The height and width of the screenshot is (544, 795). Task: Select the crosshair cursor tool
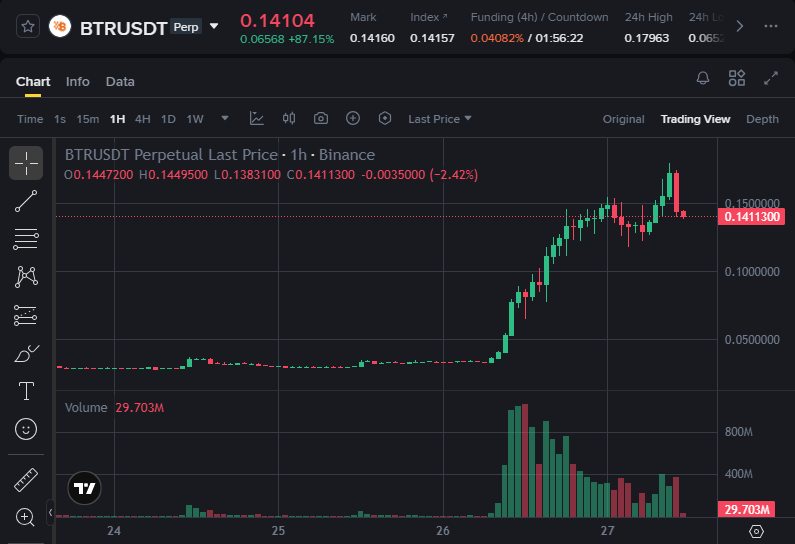coord(26,163)
